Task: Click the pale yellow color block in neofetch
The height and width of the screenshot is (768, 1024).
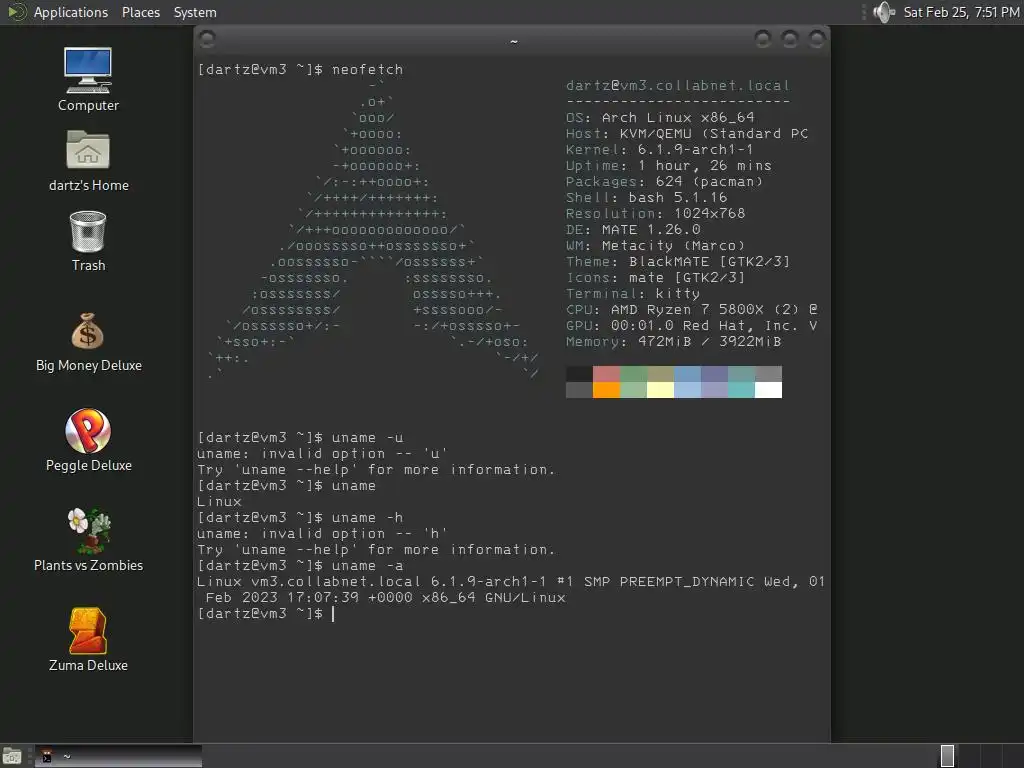Action: tap(660, 390)
